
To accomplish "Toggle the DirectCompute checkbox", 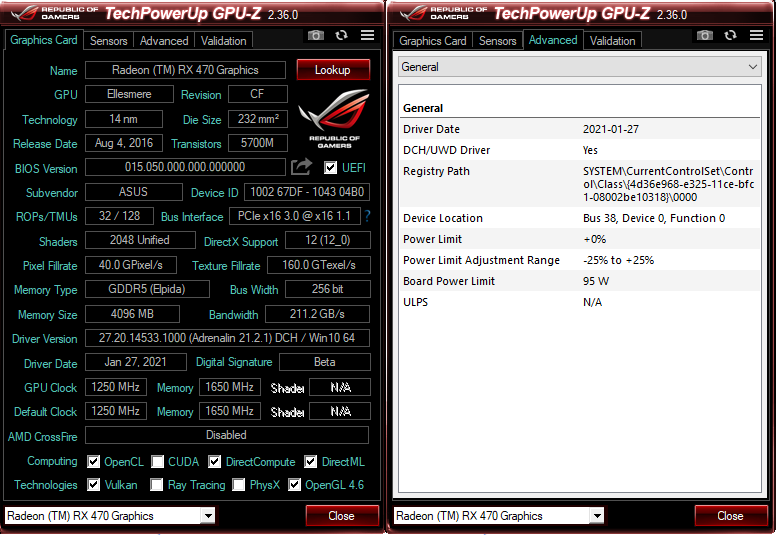I will (214, 462).
